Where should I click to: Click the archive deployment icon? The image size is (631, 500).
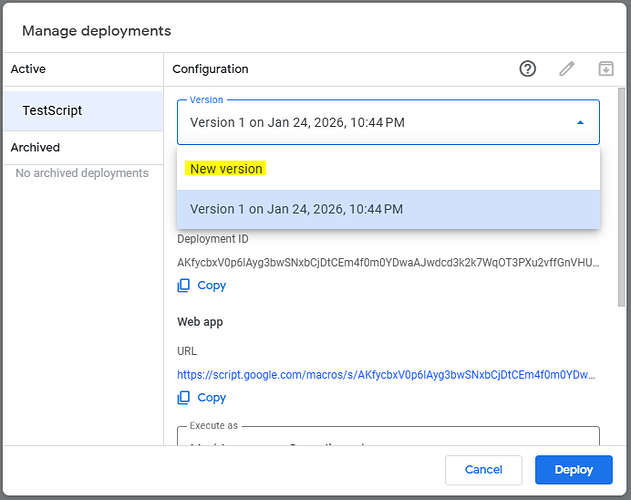click(x=605, y=69)
